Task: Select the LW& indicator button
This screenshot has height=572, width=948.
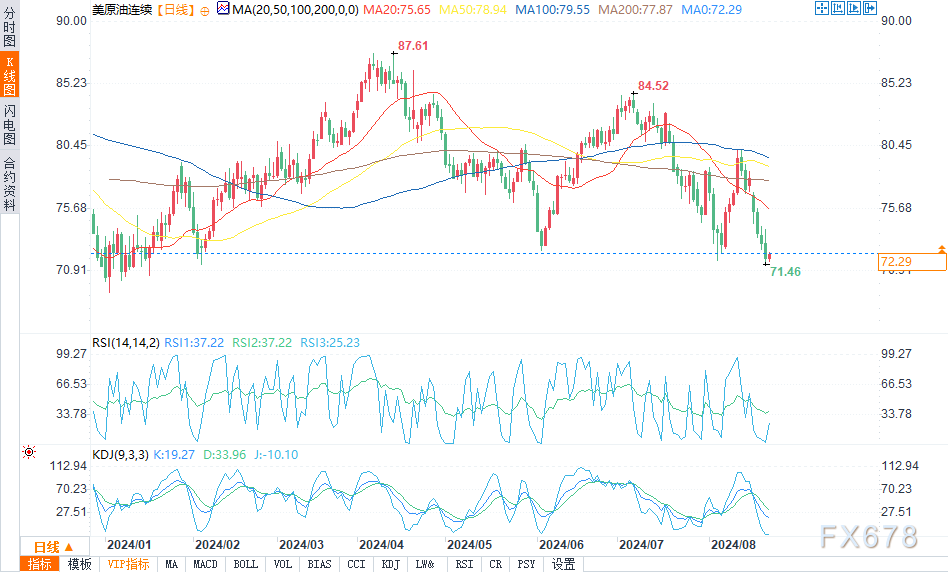Action: 425,564
